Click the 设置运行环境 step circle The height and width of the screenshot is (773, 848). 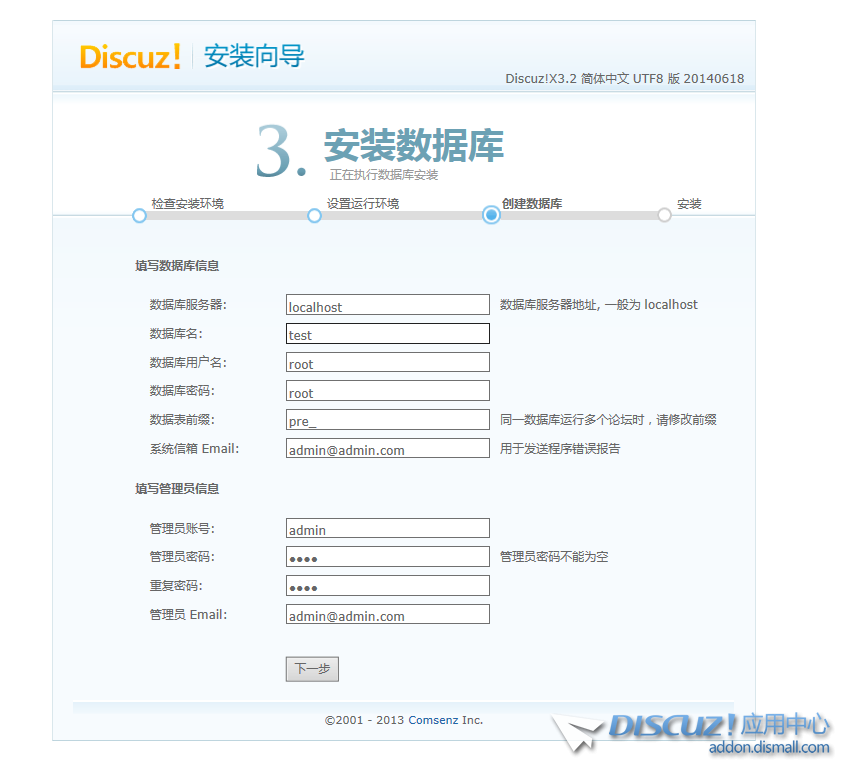[315, 215]
